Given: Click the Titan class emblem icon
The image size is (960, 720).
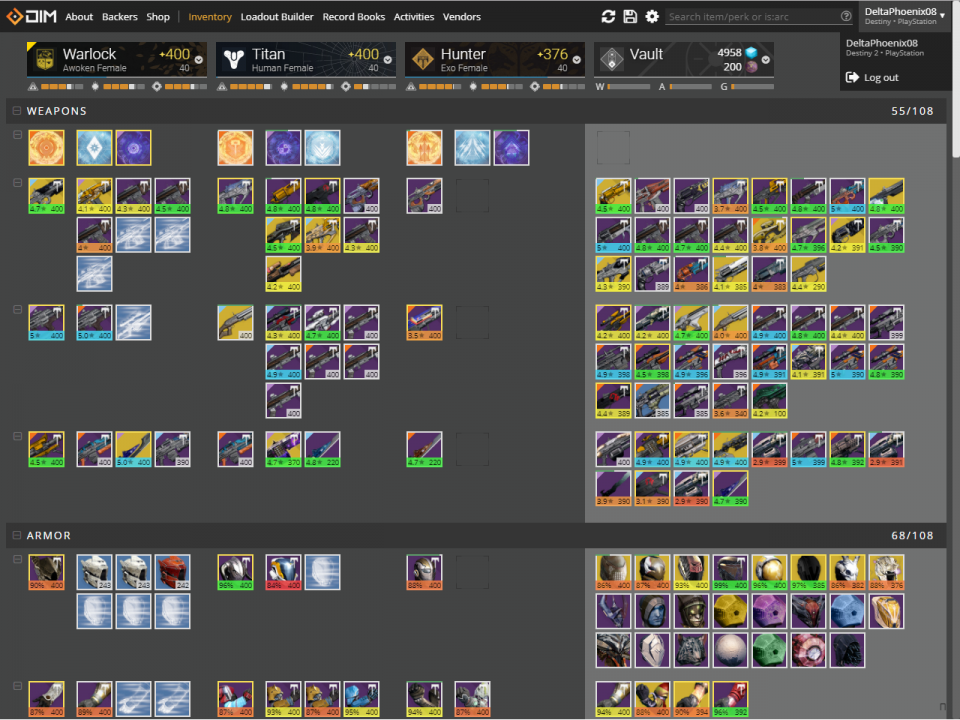Looking at the screenshot, I should (x=234, y=60).
